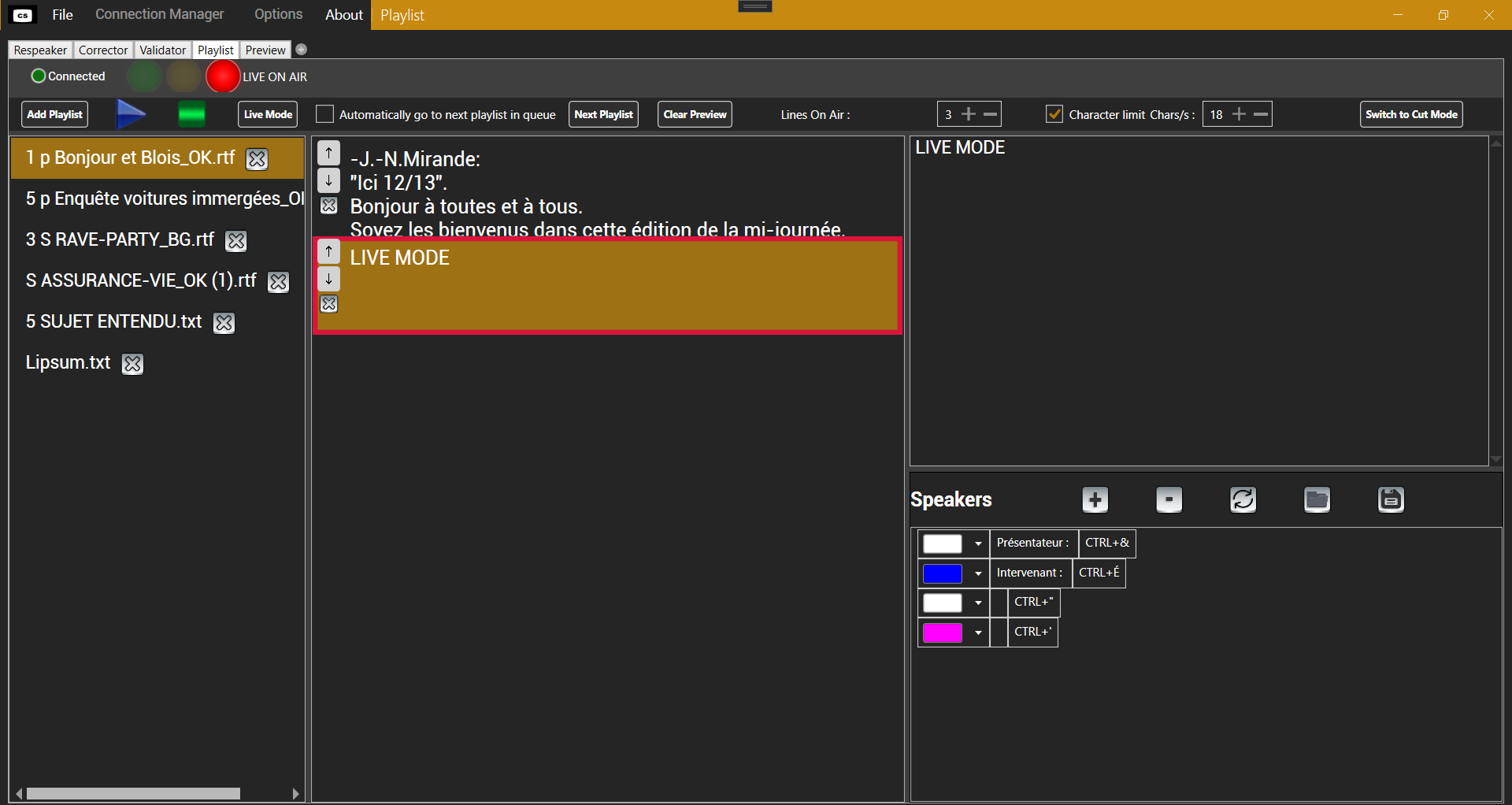Screen dimensions: 1512x805
Task: Switch to the Corrector tab
Action: coord(102,50)
